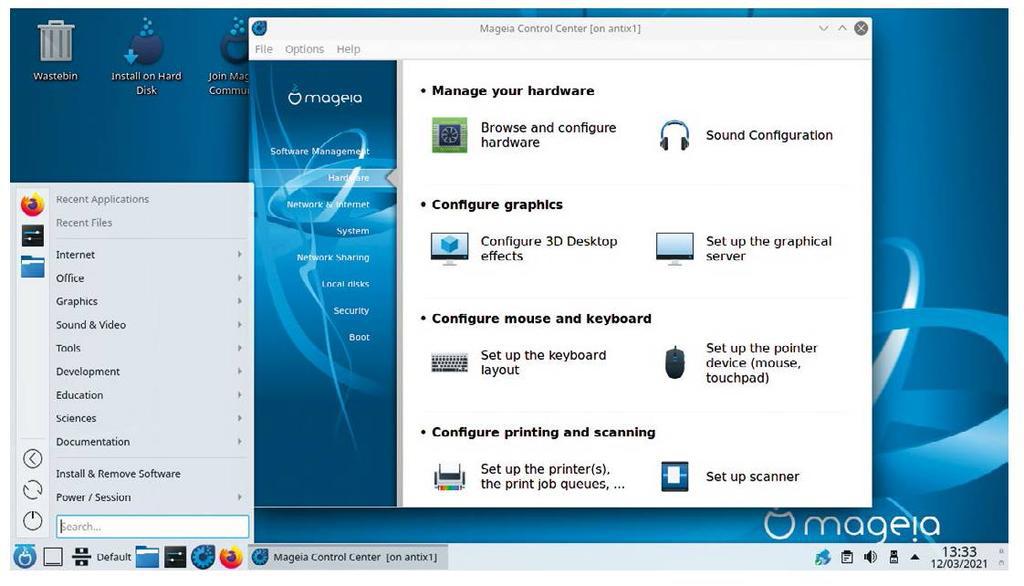This screenshot has width=1024, height=586.
Task: Click the network icon in system tray
Action: pyautogui.click(x=823, y=557)
